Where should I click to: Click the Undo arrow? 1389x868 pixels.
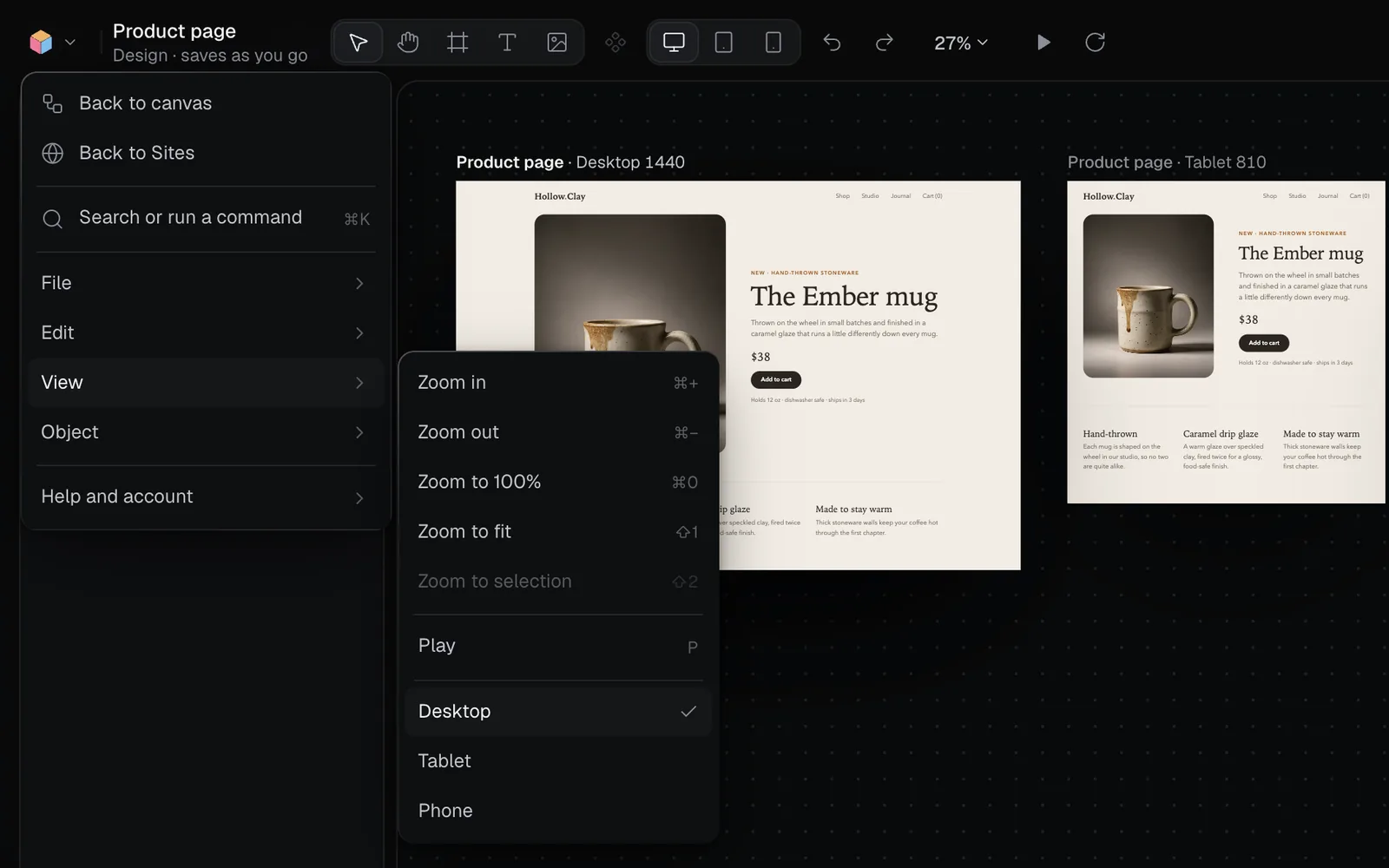(x=832, y=43)
